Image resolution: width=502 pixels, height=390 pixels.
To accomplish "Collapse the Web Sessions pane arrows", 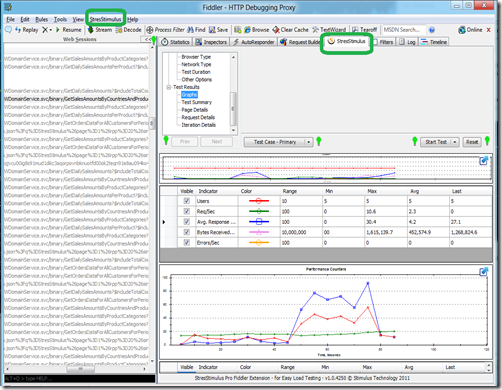I will point(147,39).
